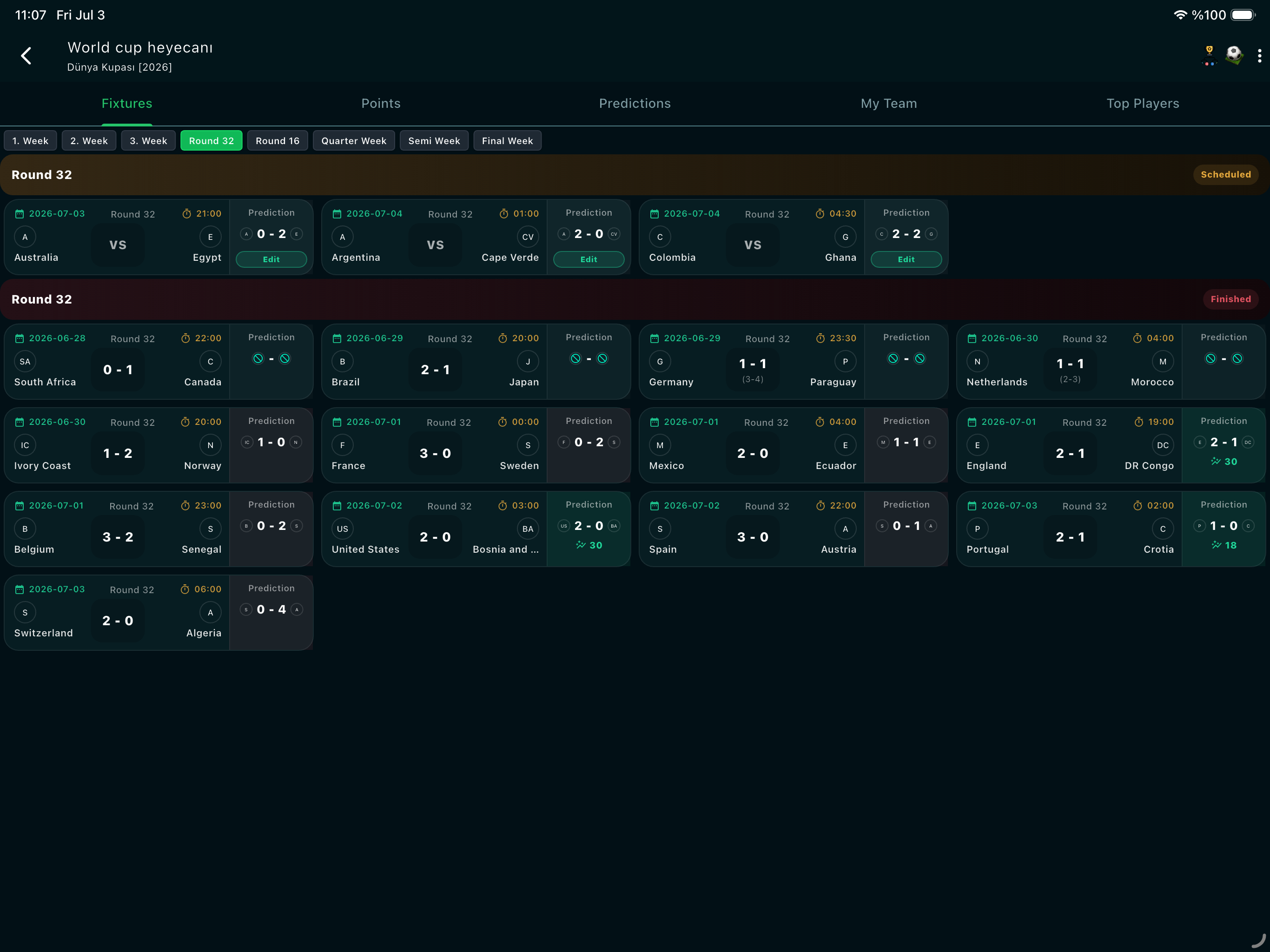Tap the Mexico vs Ecuador 2 - 0 score
1270x952 pixels.
(753, 454)
